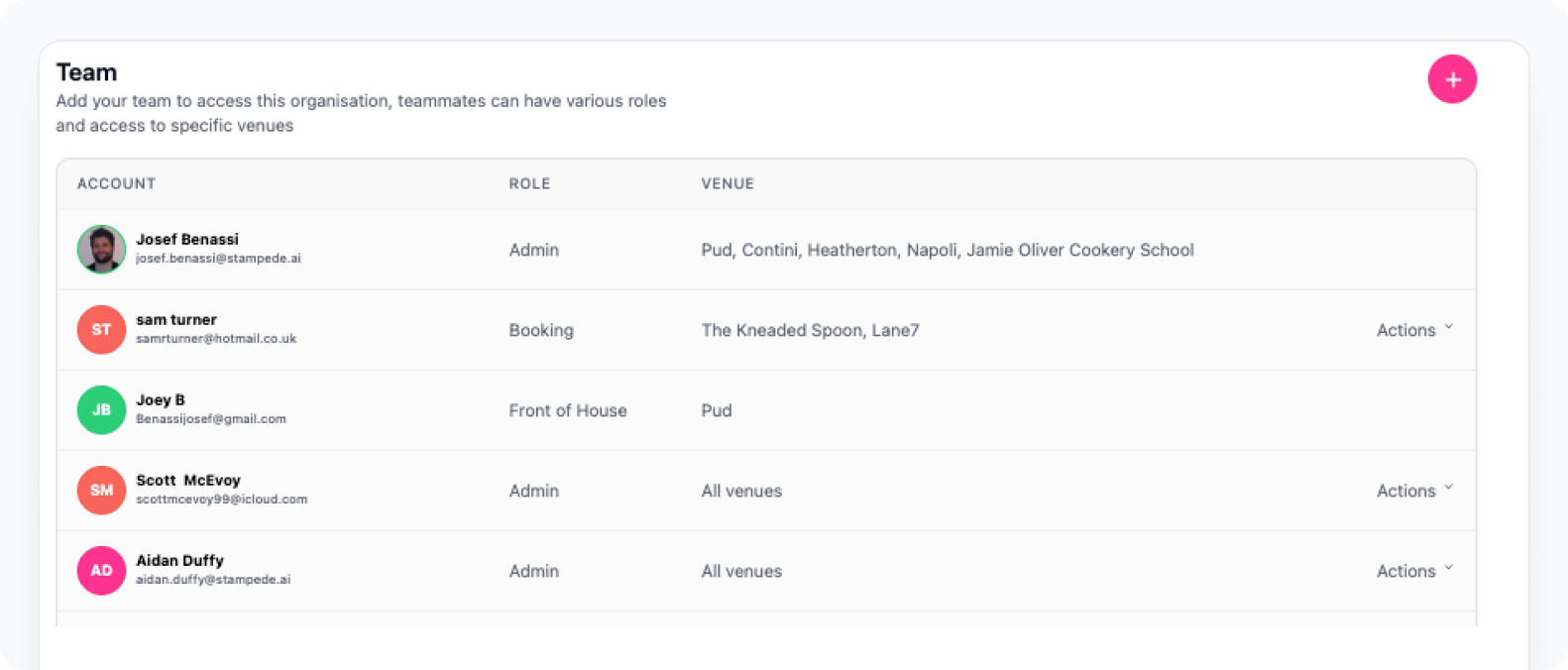Click sam turner's email address

click(216, 339)
